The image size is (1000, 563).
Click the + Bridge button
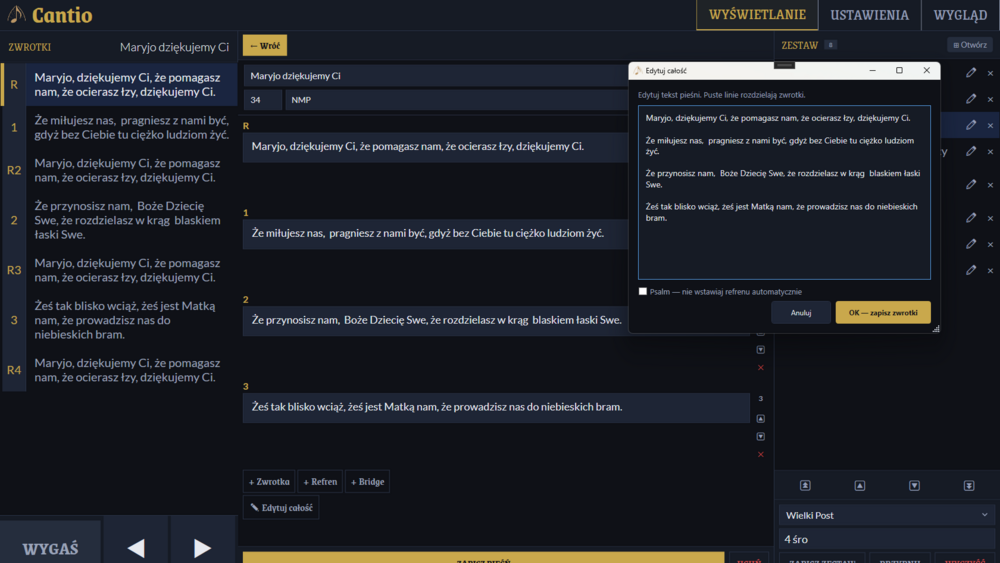coord(367,481)
